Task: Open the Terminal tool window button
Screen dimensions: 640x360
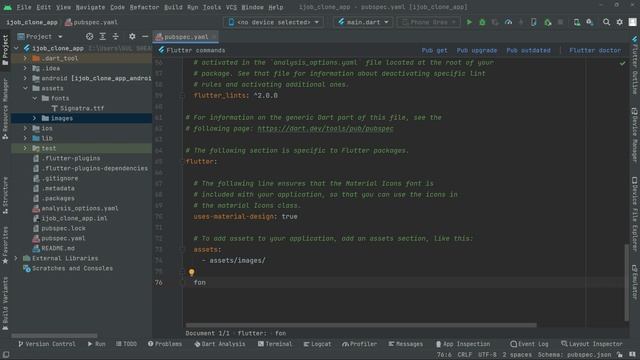Action: point(275,344)
